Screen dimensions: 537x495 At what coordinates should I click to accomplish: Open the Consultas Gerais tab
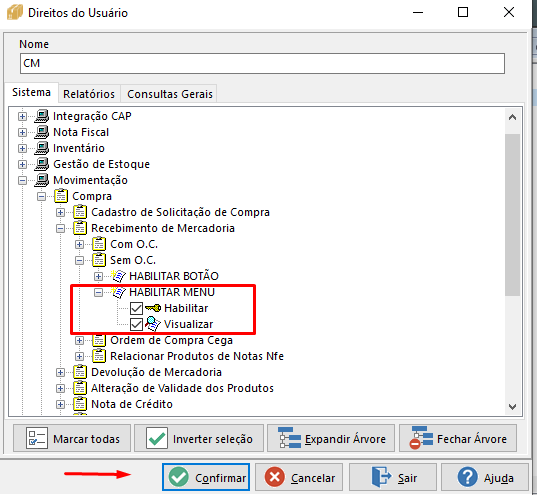170,94
